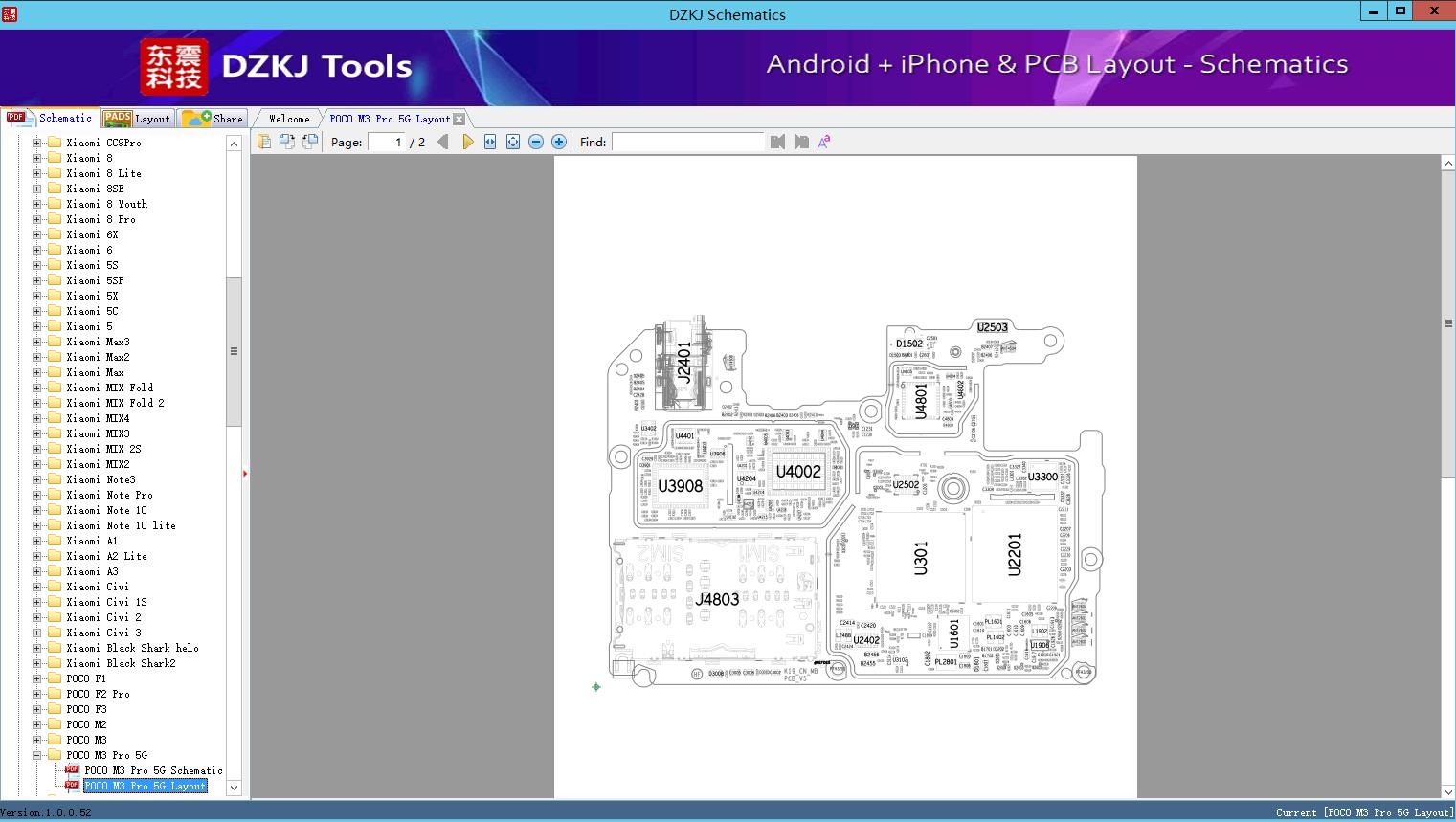Image resolution: width=1456 pixels, height=822 pixels.
Task: Collapse the POCO M3 Pro 5G folder
Action: pos(37,755)
